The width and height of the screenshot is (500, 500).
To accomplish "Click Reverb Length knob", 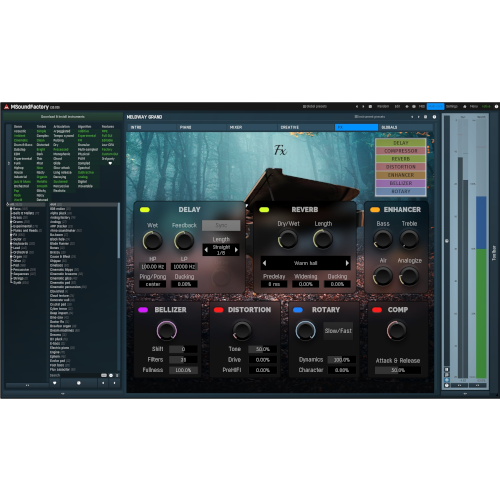I will click(x=323, y=239).
